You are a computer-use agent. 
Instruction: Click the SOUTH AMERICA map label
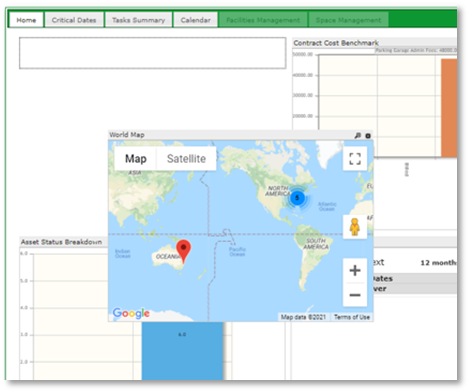pos(316,244)
